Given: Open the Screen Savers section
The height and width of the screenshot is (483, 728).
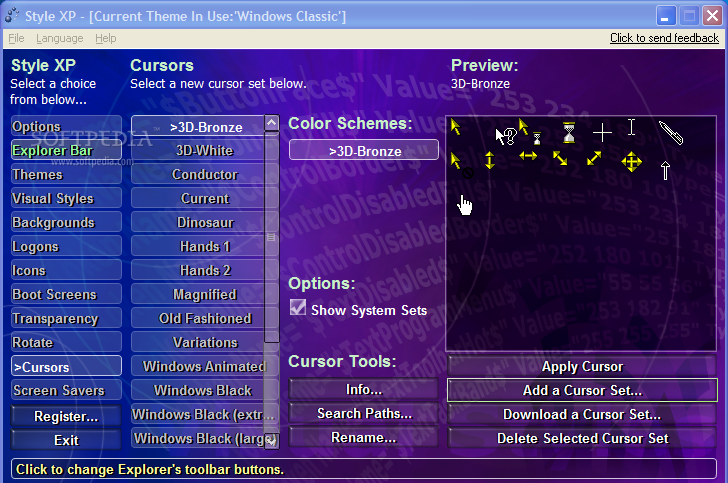Looking at the screenshot, I should point(66,391).
